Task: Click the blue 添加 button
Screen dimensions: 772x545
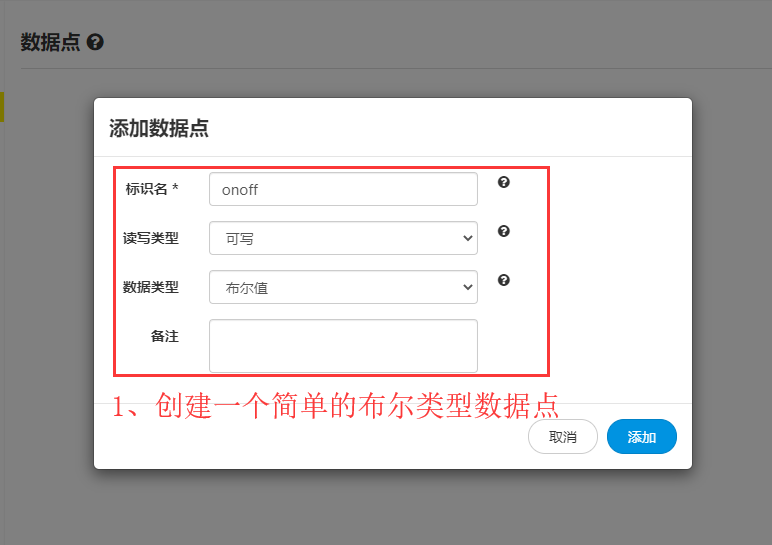Action: (641, 437)
